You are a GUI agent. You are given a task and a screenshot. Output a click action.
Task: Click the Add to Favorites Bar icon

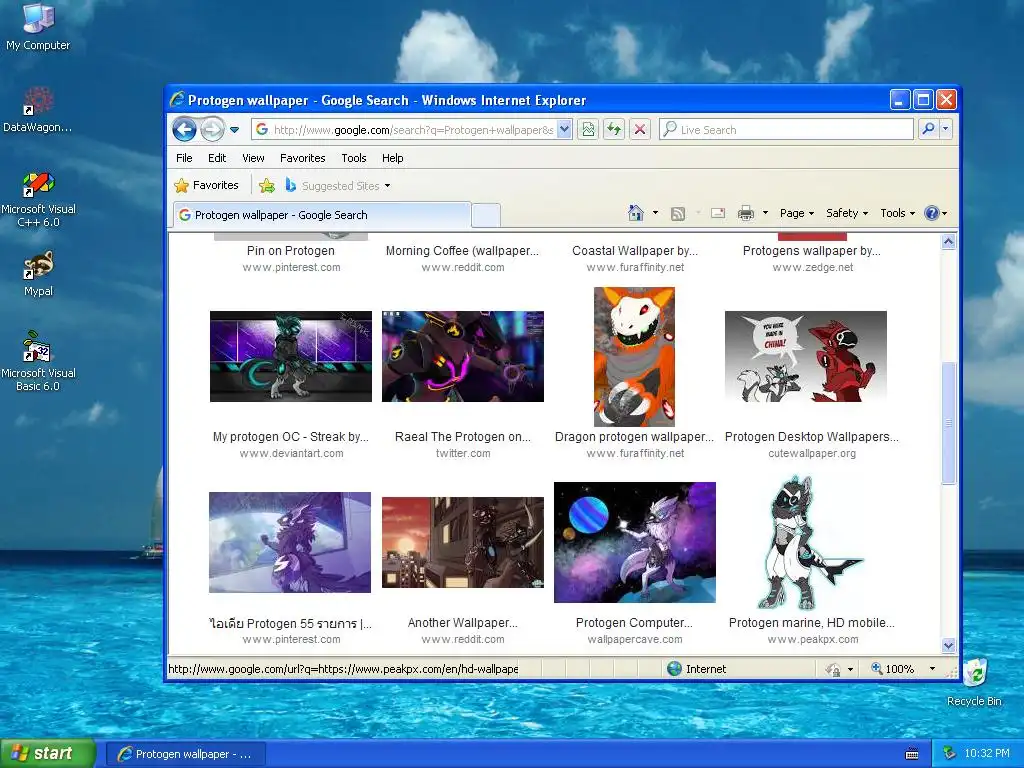(267, 186)
